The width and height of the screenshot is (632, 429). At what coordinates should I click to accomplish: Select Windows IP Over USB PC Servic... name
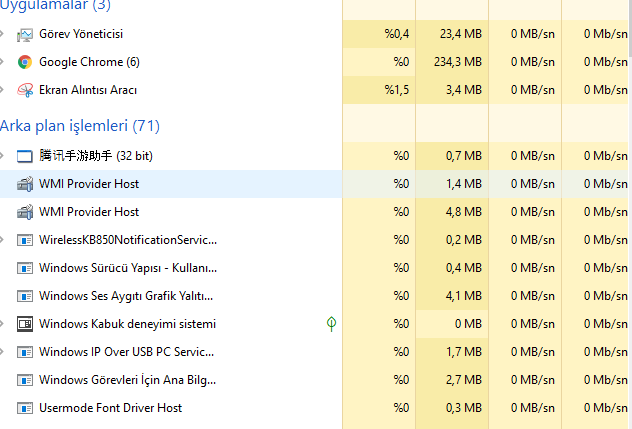click(127, 352)
